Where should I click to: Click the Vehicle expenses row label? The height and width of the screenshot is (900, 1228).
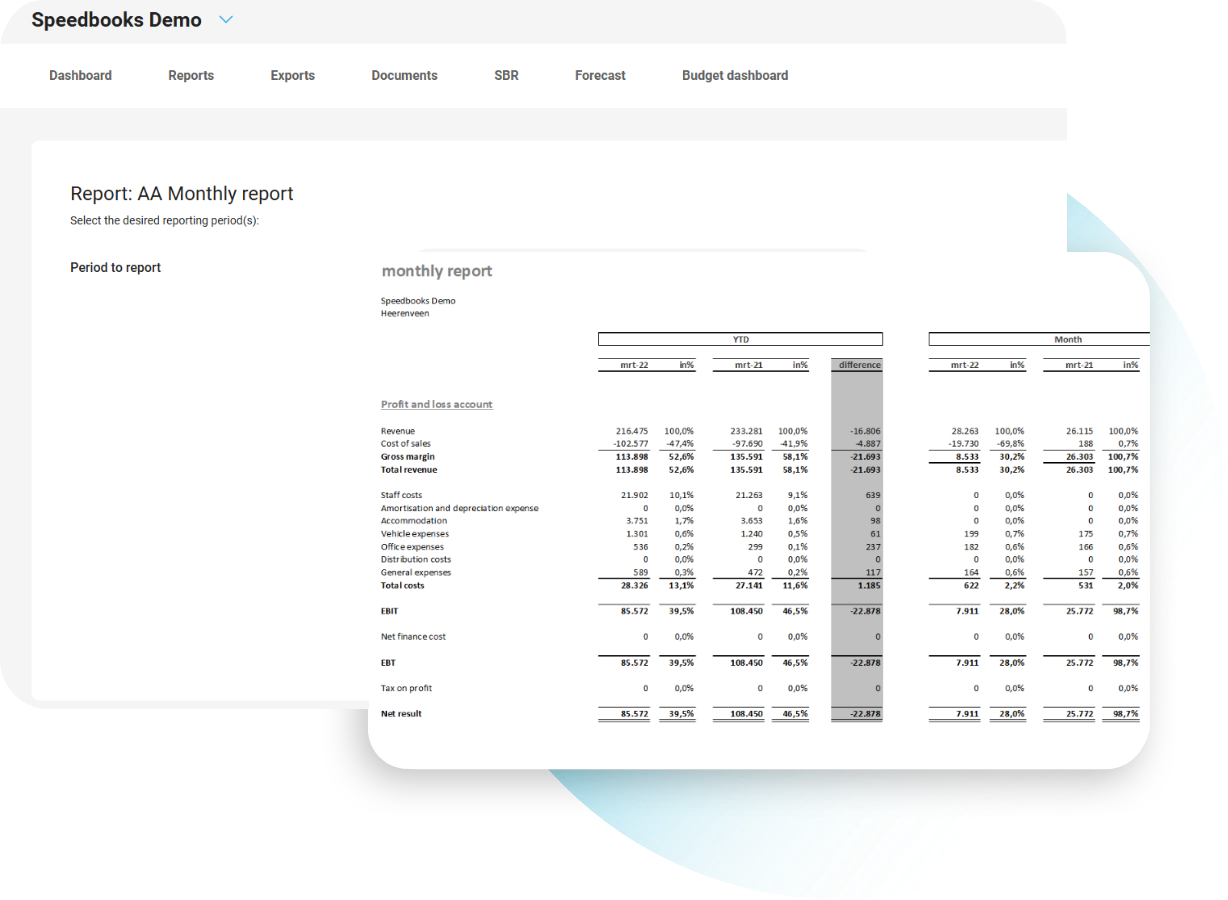tap(415, 534)
